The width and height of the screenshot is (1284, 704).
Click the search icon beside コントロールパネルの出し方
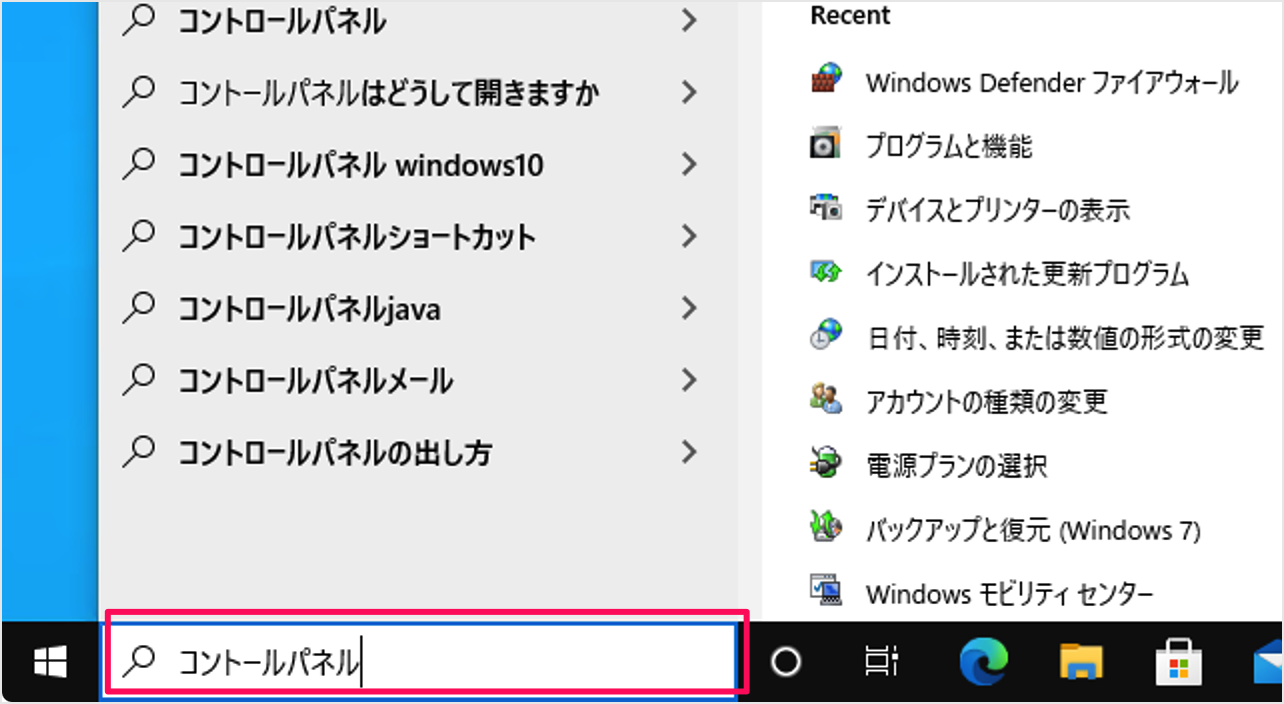pyautogui.click(x=139, y=453)
